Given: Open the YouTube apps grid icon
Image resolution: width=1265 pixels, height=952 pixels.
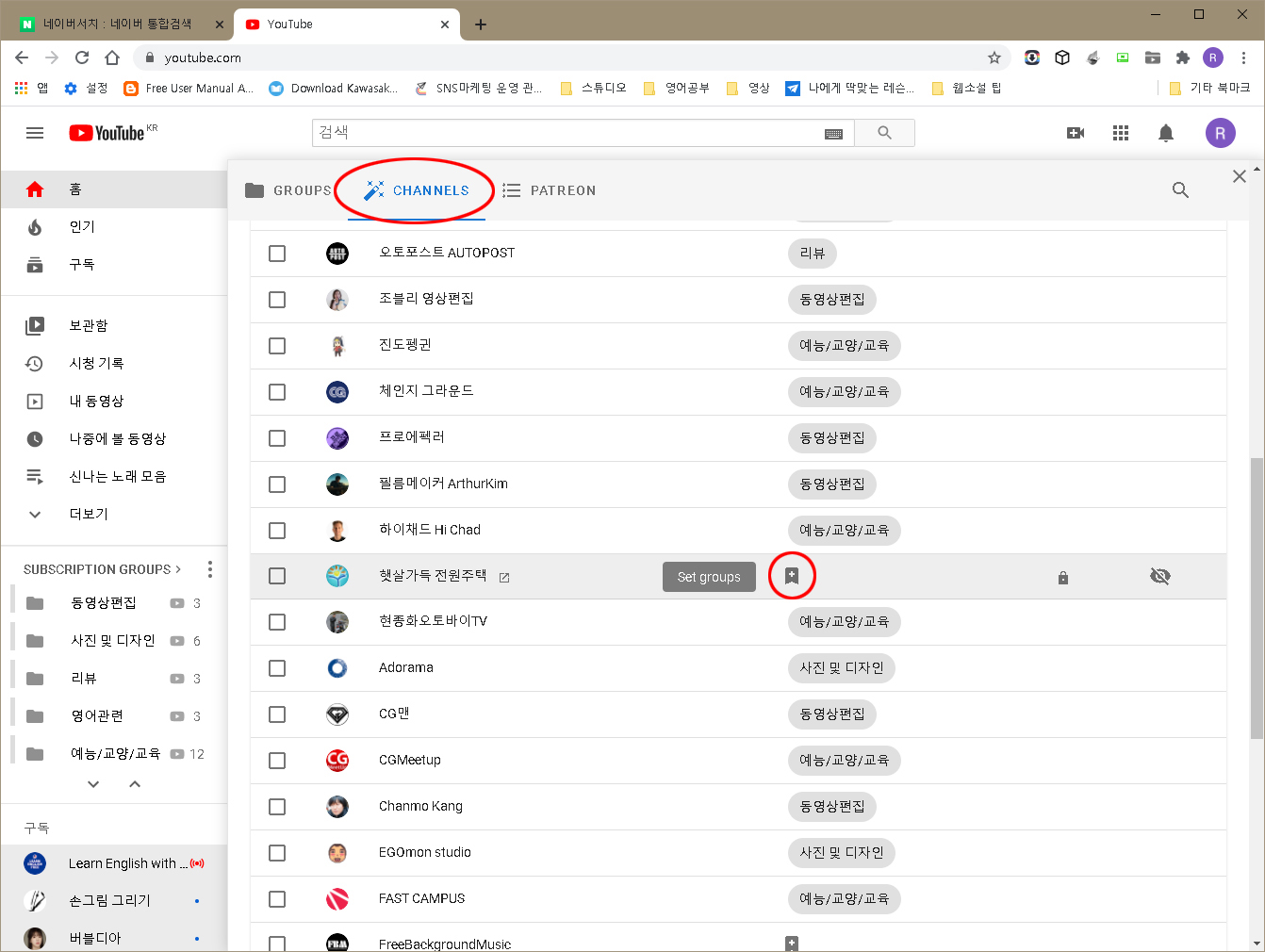Looking at the screenshot, I should (1121, 133).
